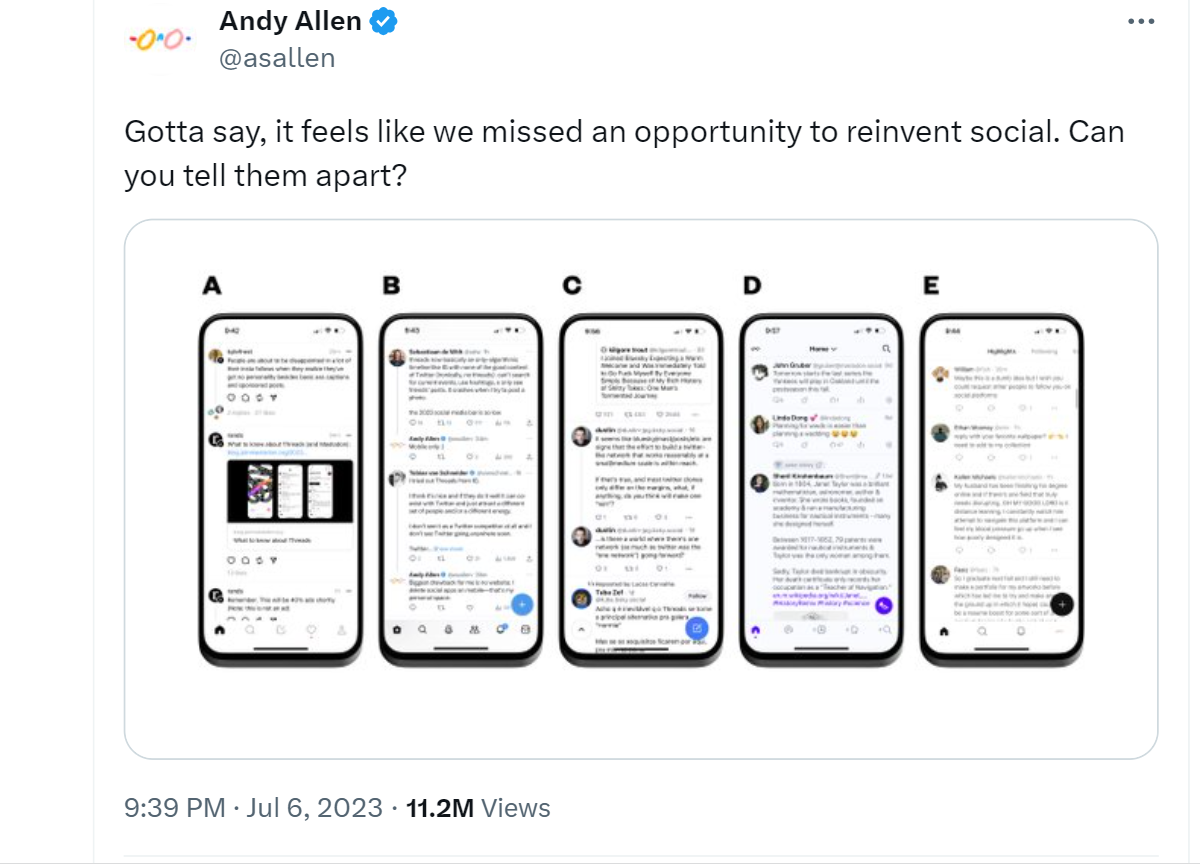
Task: Tap black plus button on phone E
Action: click(1062, 604)
